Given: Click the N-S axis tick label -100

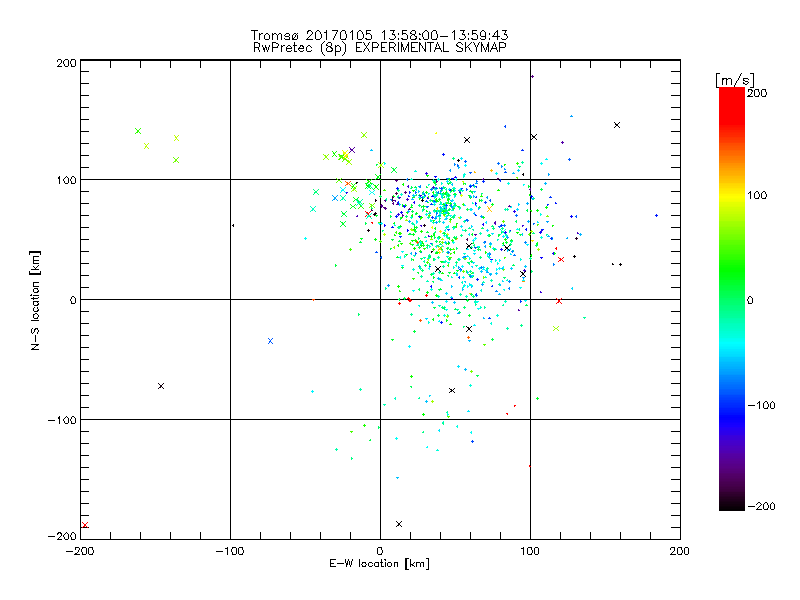Looking at the screenshot, I should click(x=62, y=420).
